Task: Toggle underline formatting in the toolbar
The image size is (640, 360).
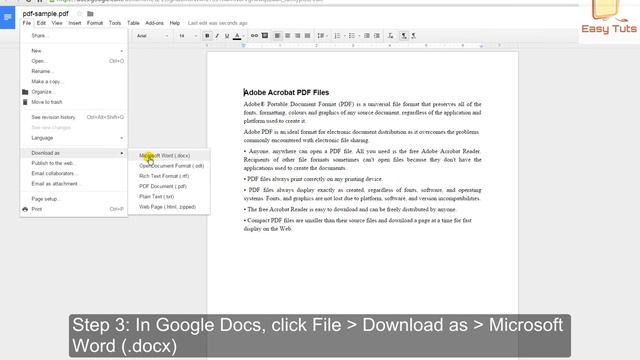Action: pos(227,36)
